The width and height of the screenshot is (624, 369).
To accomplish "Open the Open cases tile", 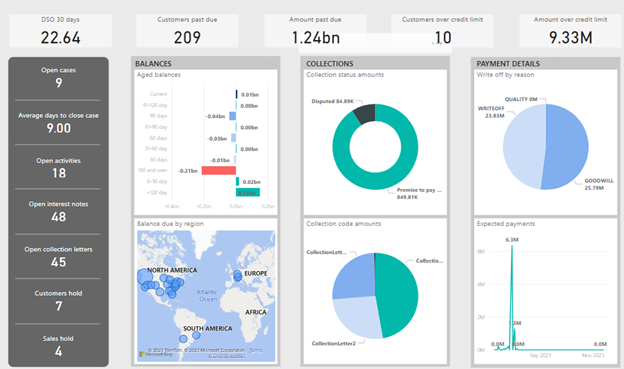I will pyautogui.click(x=58, y=78).
